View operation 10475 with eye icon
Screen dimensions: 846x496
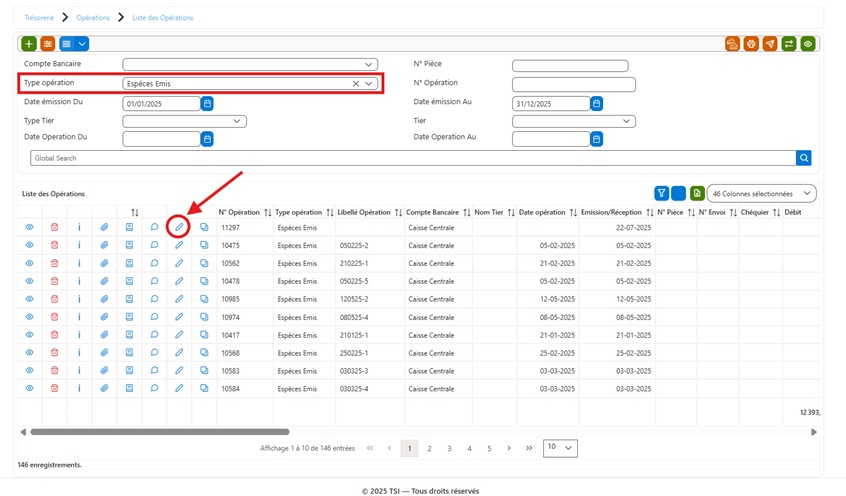pos(30,245)
